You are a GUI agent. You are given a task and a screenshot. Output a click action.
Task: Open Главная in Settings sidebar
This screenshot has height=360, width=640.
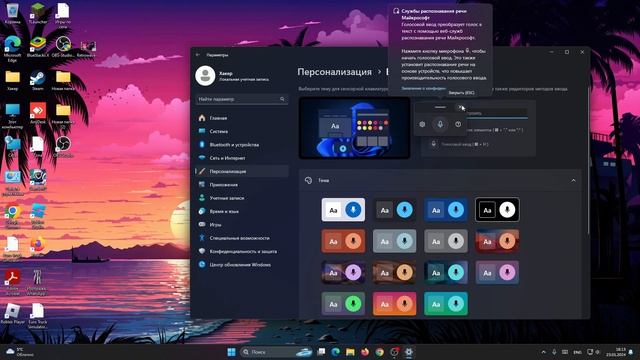242,118
